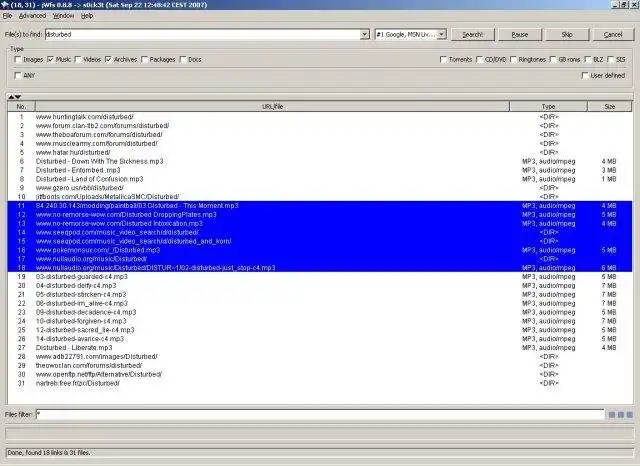Select row 'Disturbed - Liberate.mp3'
This screenshot has width=640, height=466.
(320, 348)
